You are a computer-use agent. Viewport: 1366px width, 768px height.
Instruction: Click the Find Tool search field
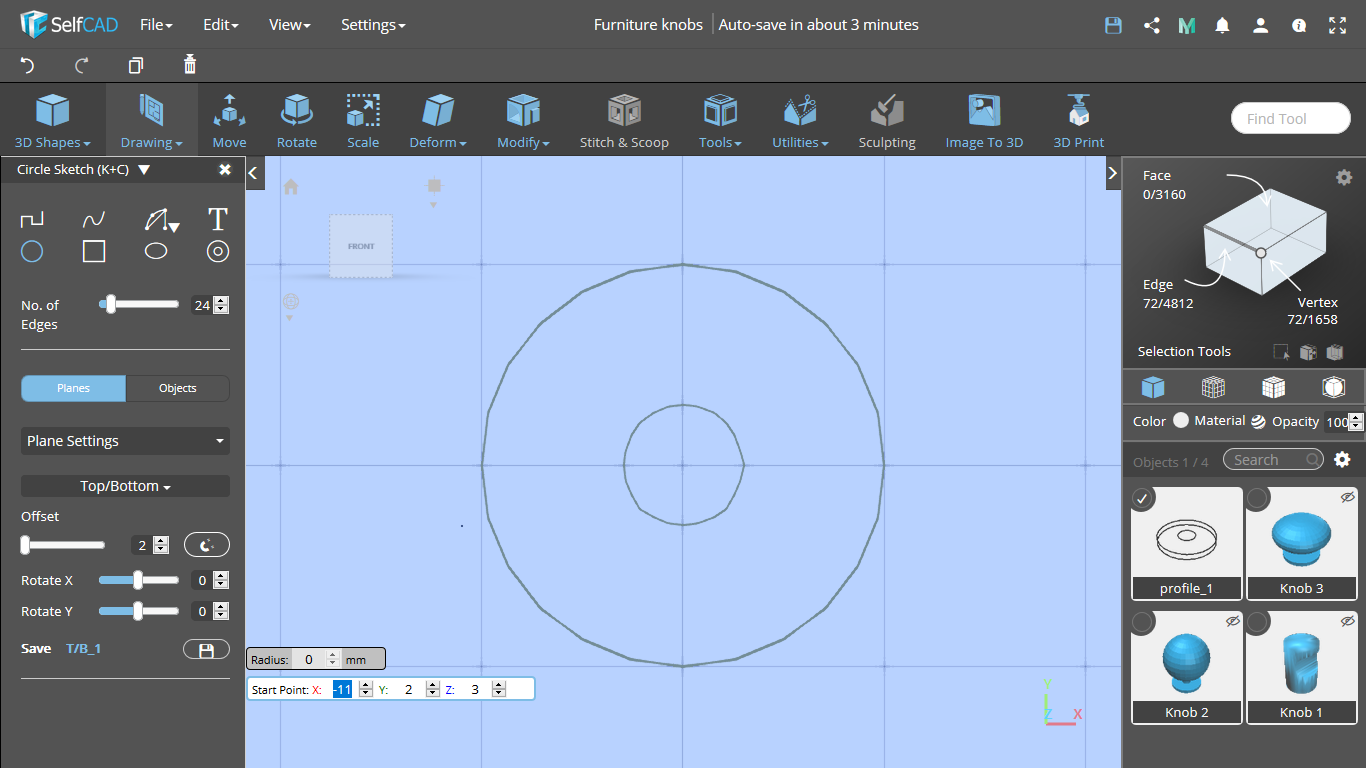pyautogui.click(x=1290, y=118)
